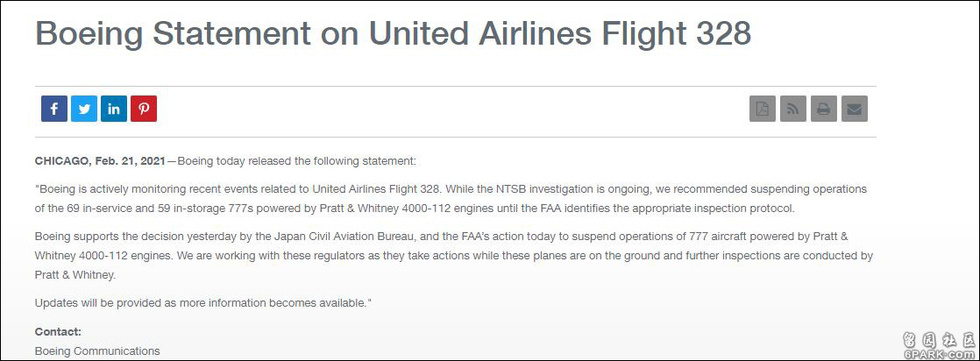Print the statement using printer icon
Viewport: 980px width, 361px height.
point(824,109)
